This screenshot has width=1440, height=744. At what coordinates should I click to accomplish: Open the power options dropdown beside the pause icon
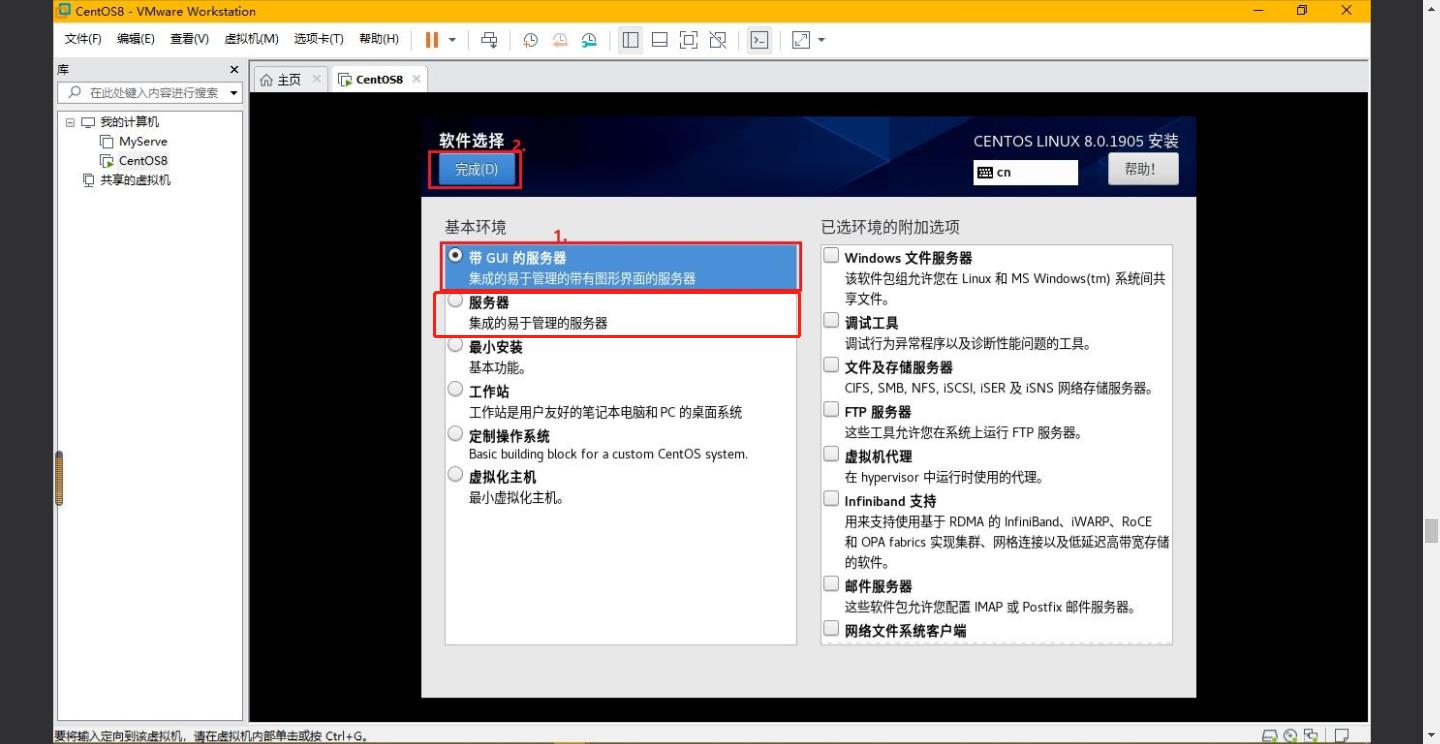pos(452,40)
